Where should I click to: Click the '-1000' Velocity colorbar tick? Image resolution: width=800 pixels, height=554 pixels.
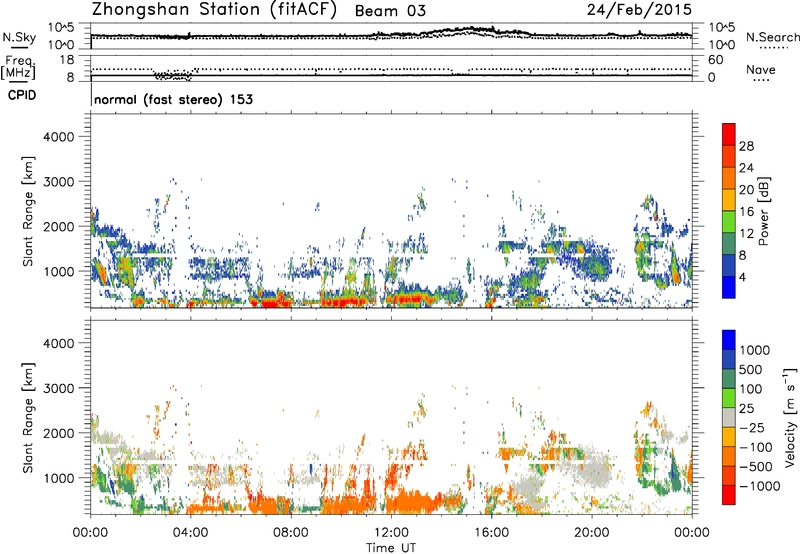(x=760, y=486)
